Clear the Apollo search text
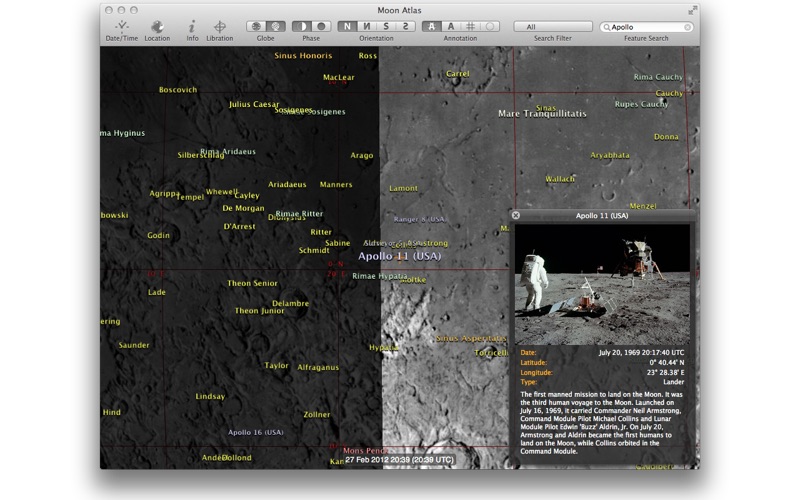The width and height of the screenshot is (800, 500). [687, 27]
